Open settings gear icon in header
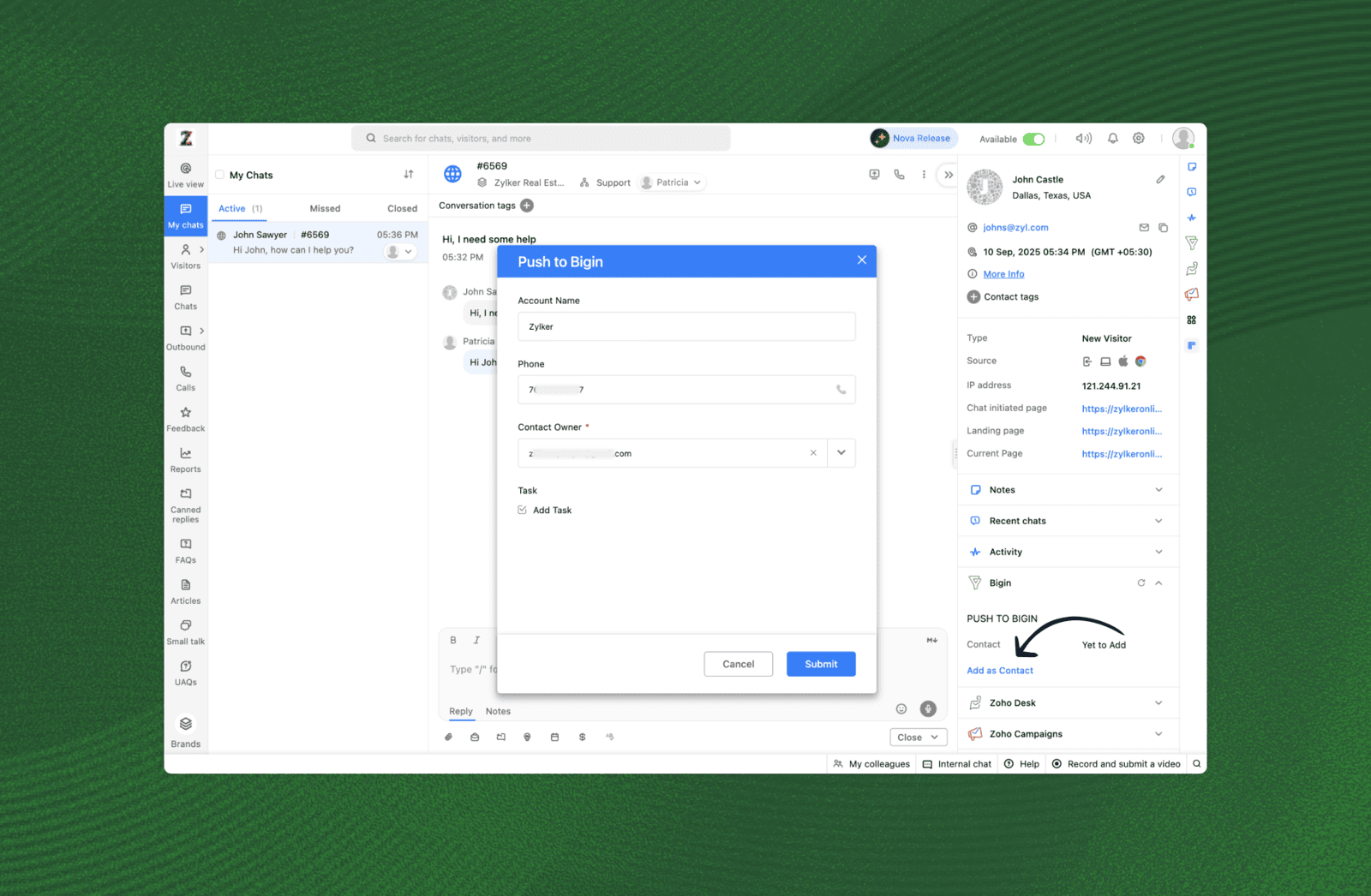This screenshot has height=896, width=1371. 1138,139
